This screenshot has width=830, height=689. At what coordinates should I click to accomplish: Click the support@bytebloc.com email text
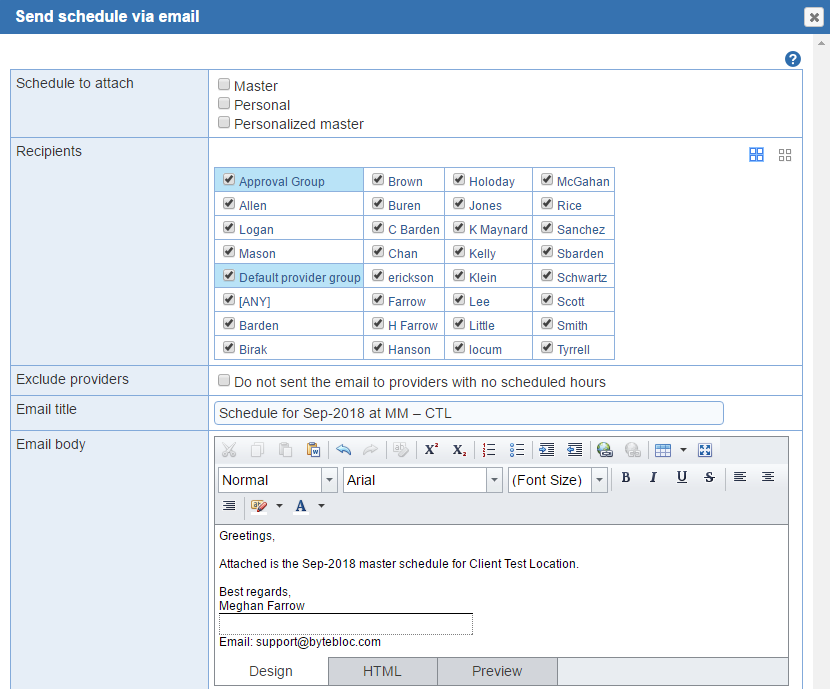(318, 642)
